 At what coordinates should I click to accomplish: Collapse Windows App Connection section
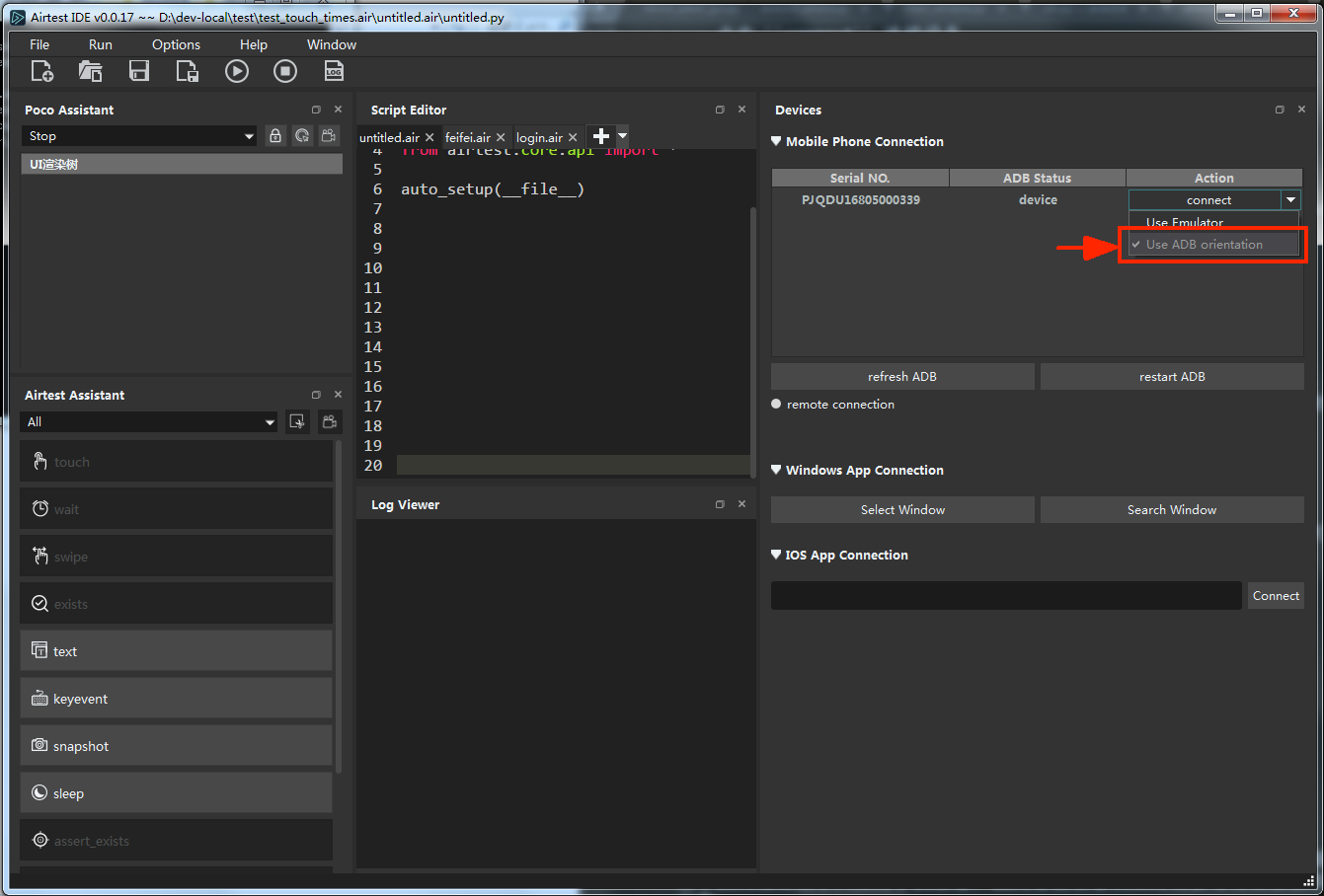pos(776,470)
